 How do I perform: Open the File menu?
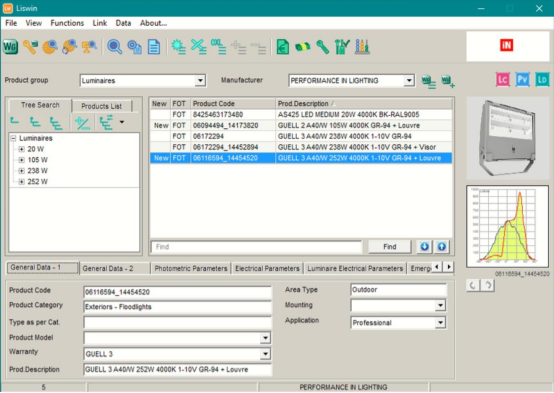[11, 23]
